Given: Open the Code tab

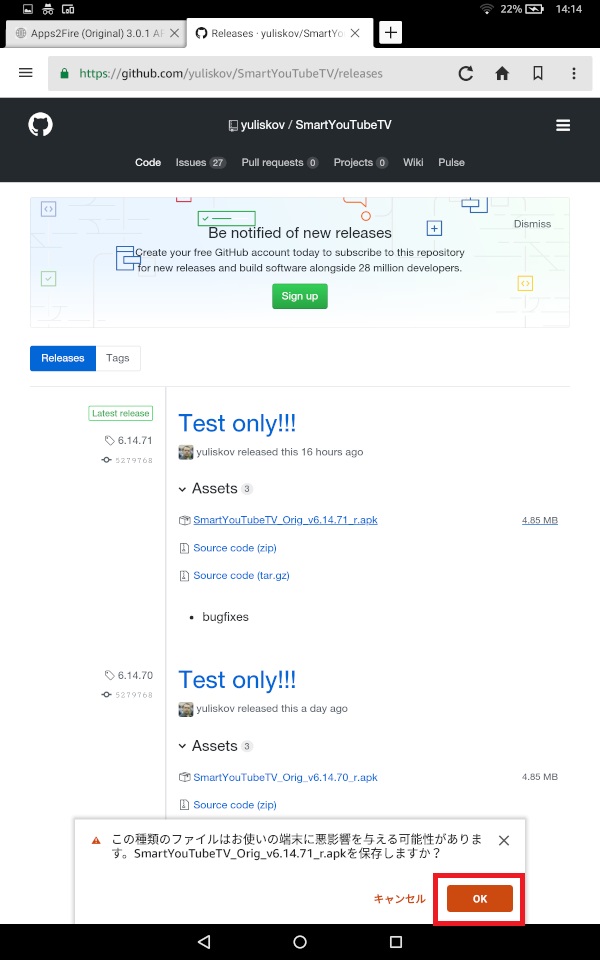Looking at the screenshot, I should tap(148, 162).
